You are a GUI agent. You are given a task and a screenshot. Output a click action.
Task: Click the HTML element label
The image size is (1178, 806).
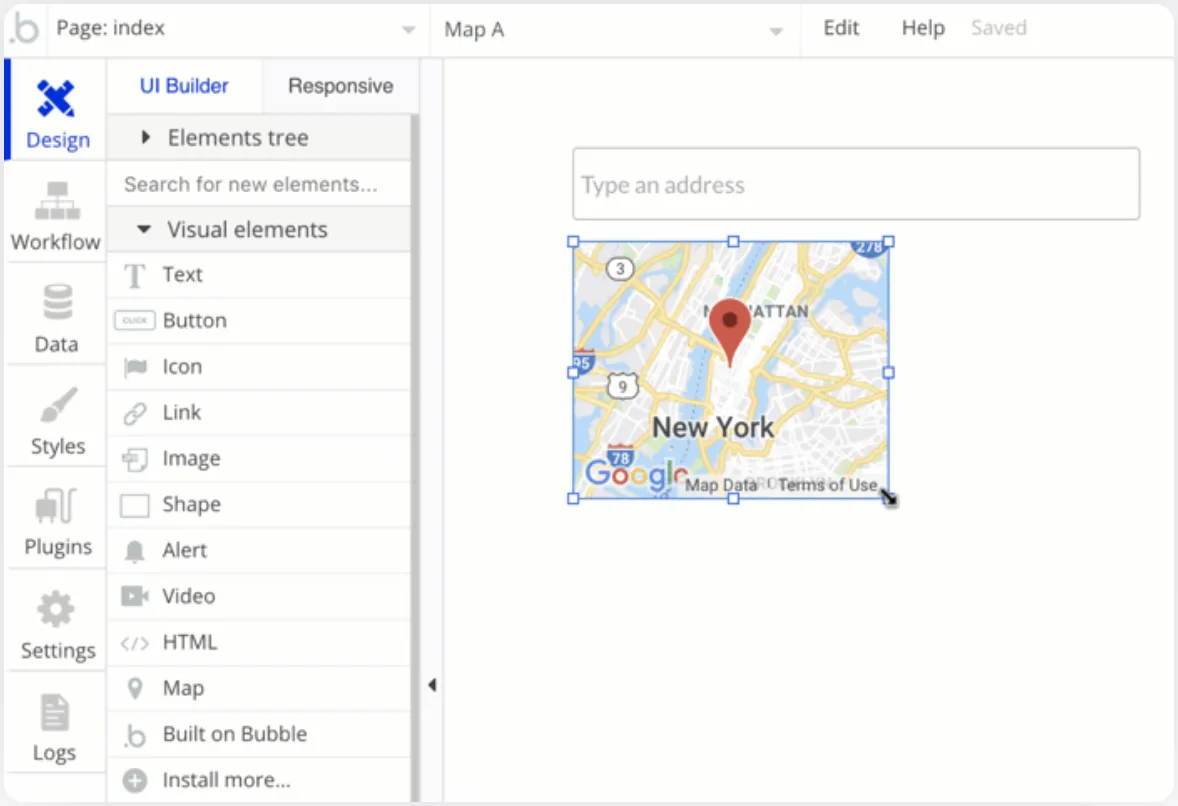coord(190,642)
